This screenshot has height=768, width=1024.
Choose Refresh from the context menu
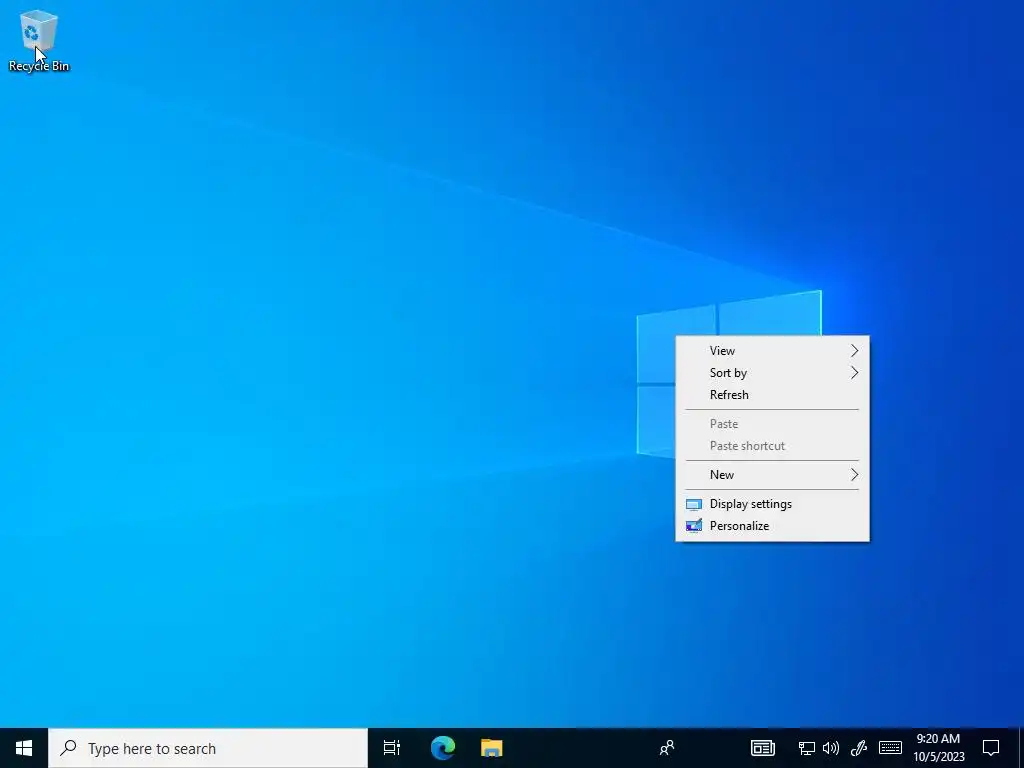pos(772,395)
